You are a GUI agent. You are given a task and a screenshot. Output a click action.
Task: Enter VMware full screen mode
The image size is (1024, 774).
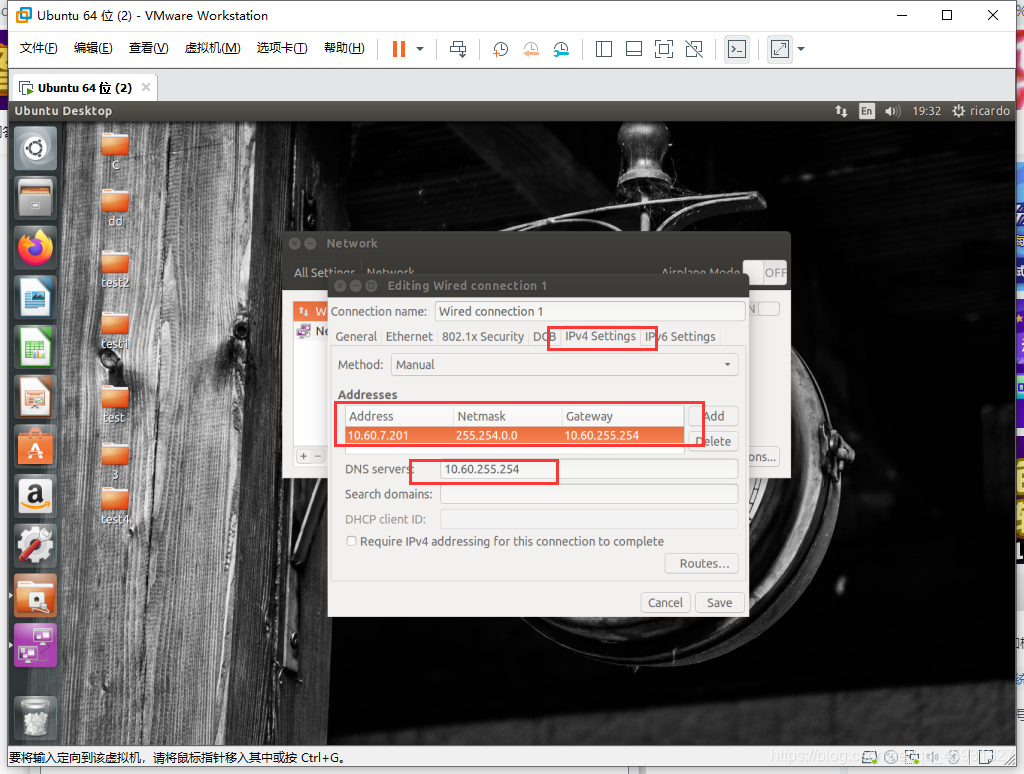tap(664, 49)
